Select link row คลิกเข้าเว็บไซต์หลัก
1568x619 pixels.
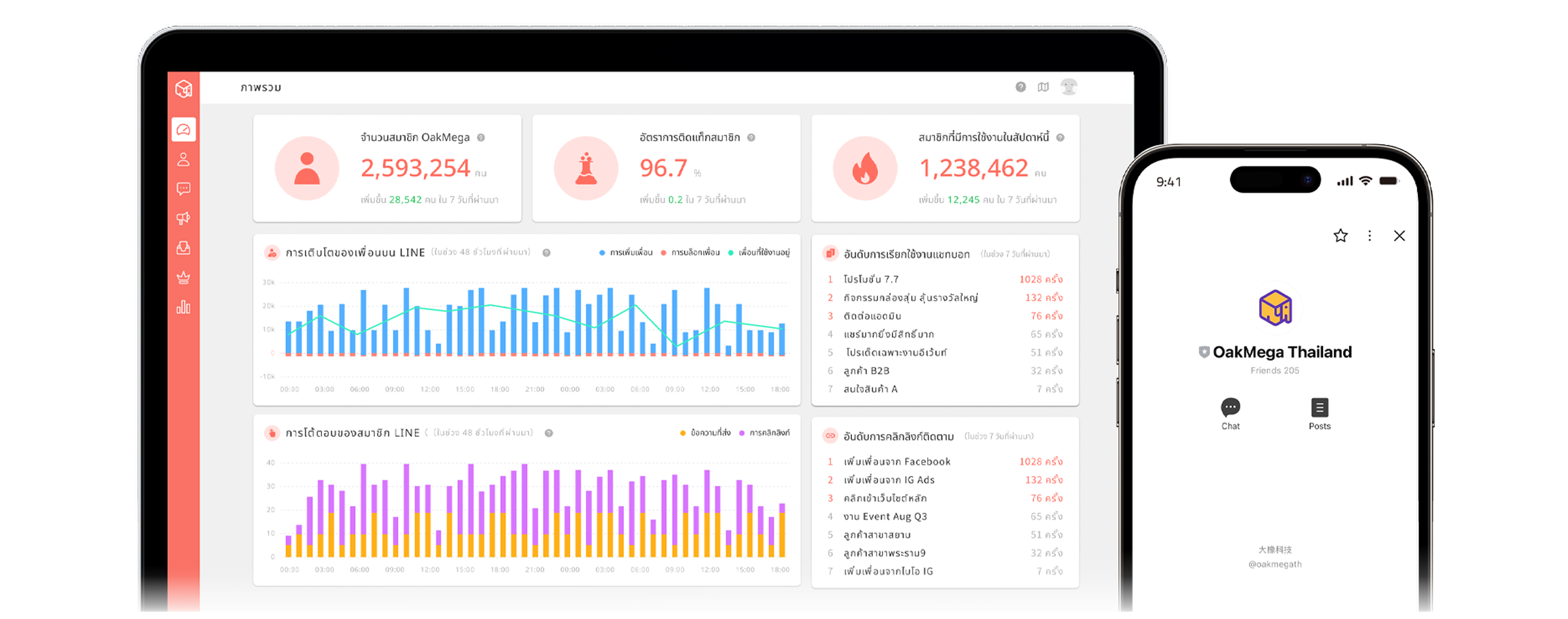(945, 498)
